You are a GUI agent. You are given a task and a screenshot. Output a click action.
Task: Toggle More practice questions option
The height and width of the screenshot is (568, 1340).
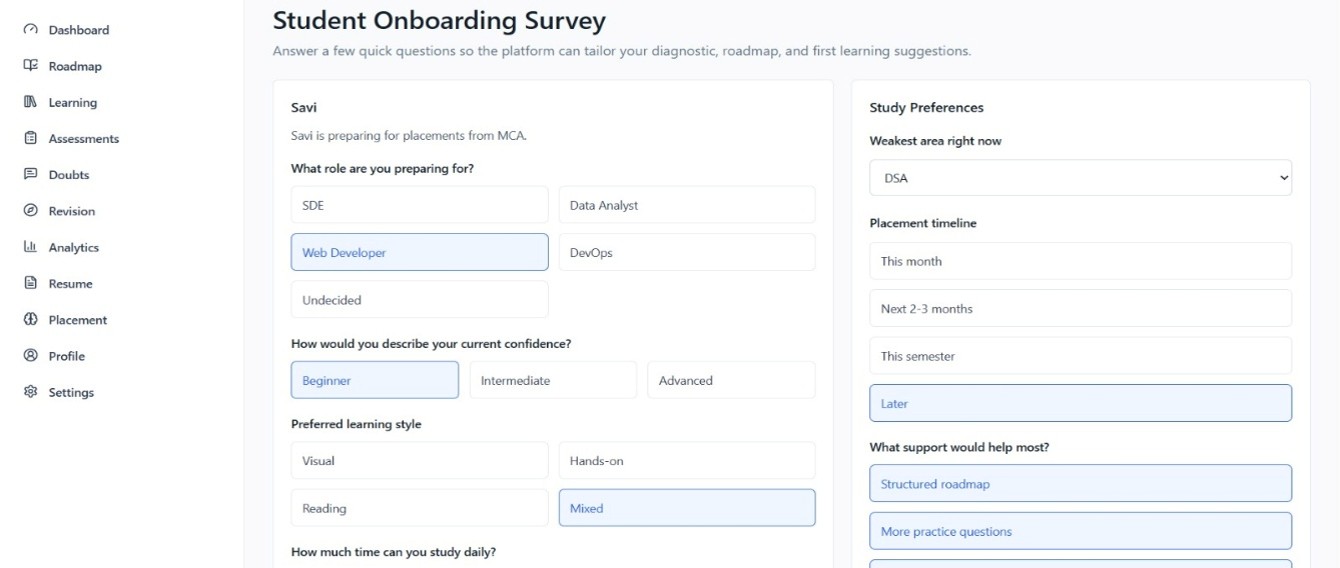point(1081,531)
